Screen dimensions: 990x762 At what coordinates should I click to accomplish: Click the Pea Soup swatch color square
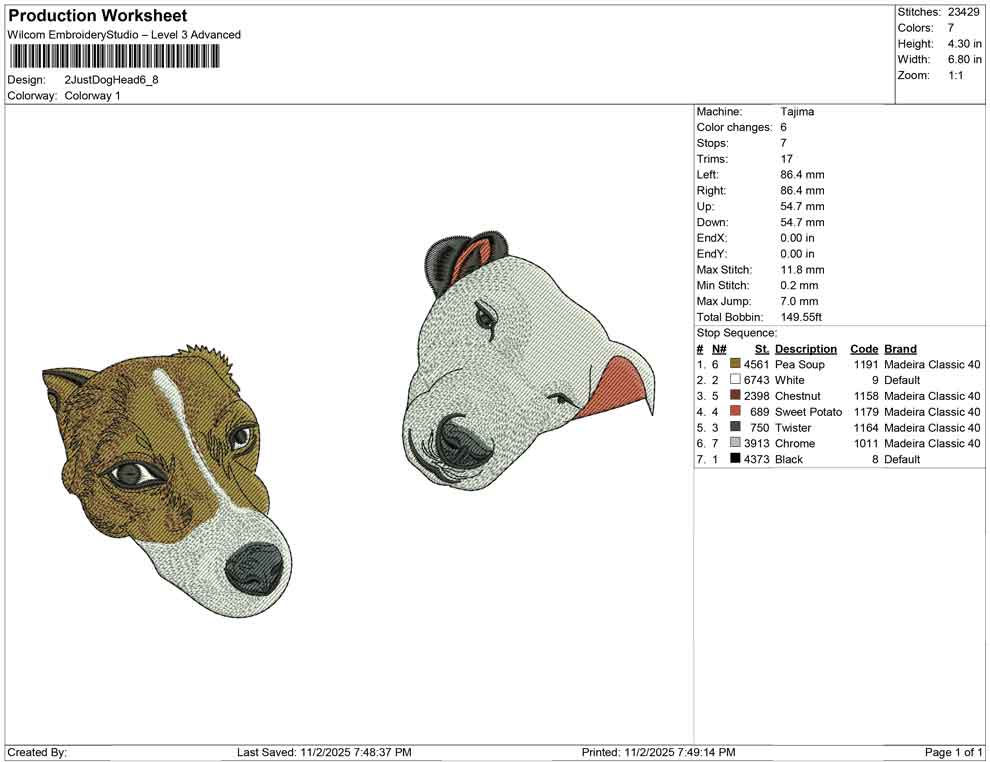point(734,364)
